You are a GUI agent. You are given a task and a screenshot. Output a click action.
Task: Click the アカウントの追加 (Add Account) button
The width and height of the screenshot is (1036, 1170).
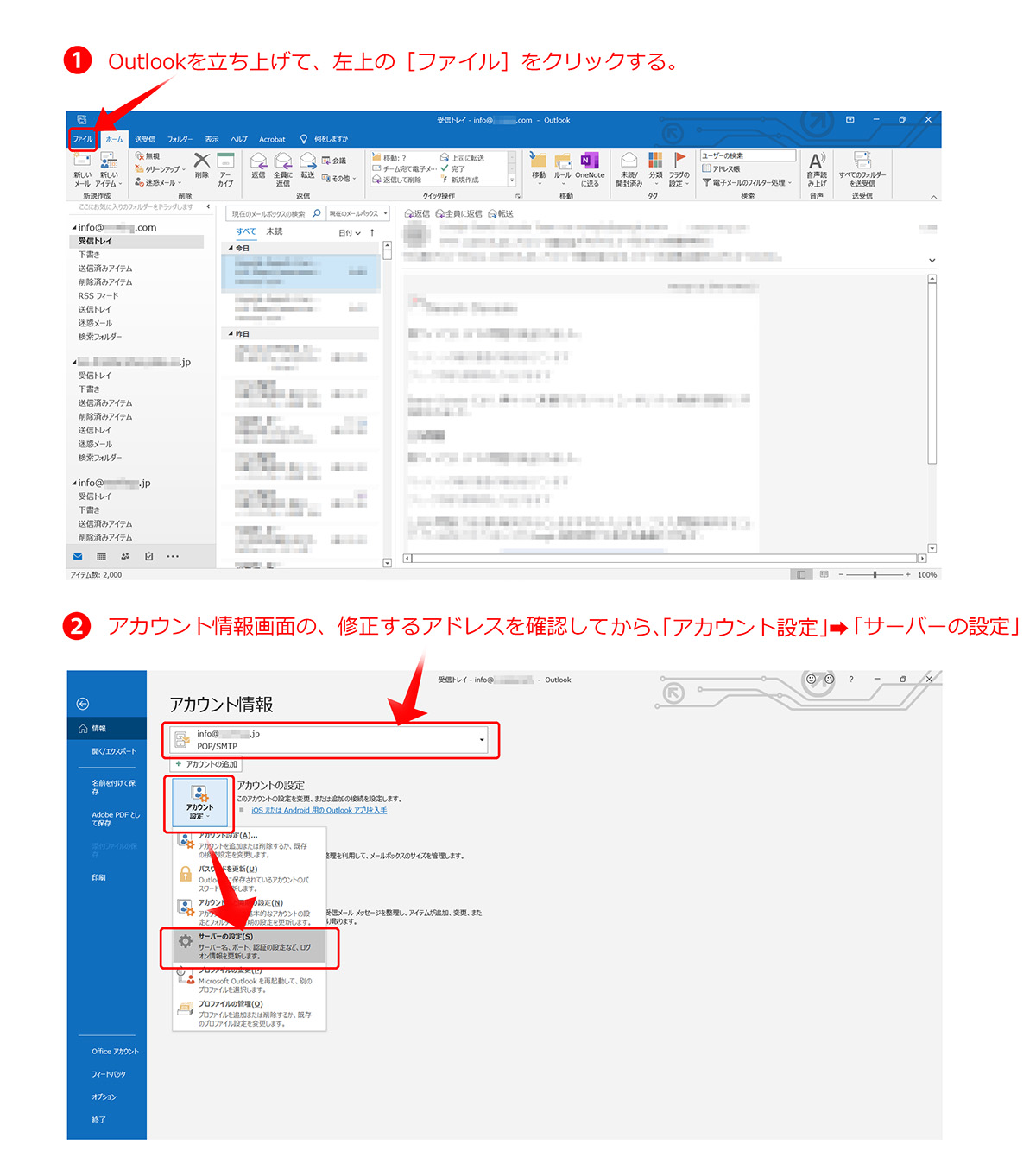point(206,764)
